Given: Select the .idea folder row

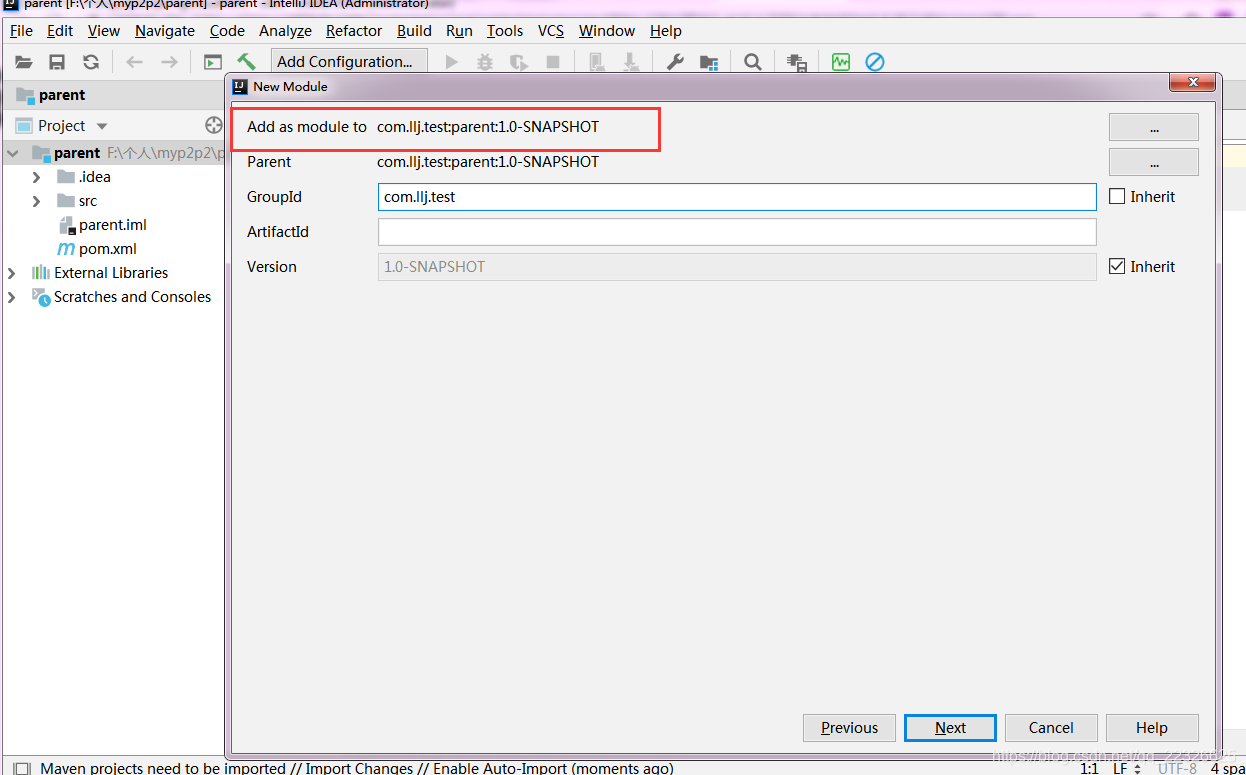Looking at the screenshot, I should click(112, 177).
